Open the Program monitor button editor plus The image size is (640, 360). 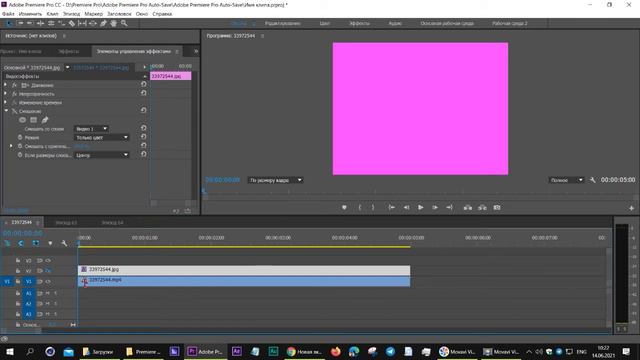click(631, 208)
